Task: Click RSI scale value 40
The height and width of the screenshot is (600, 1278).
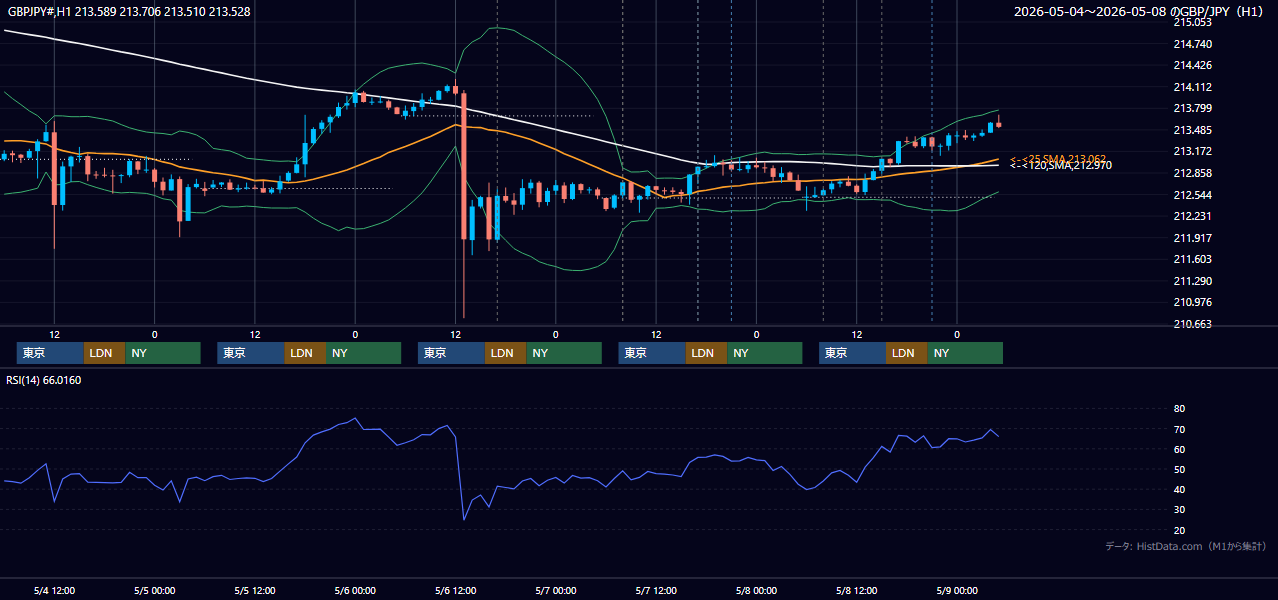Action: 1179,489
